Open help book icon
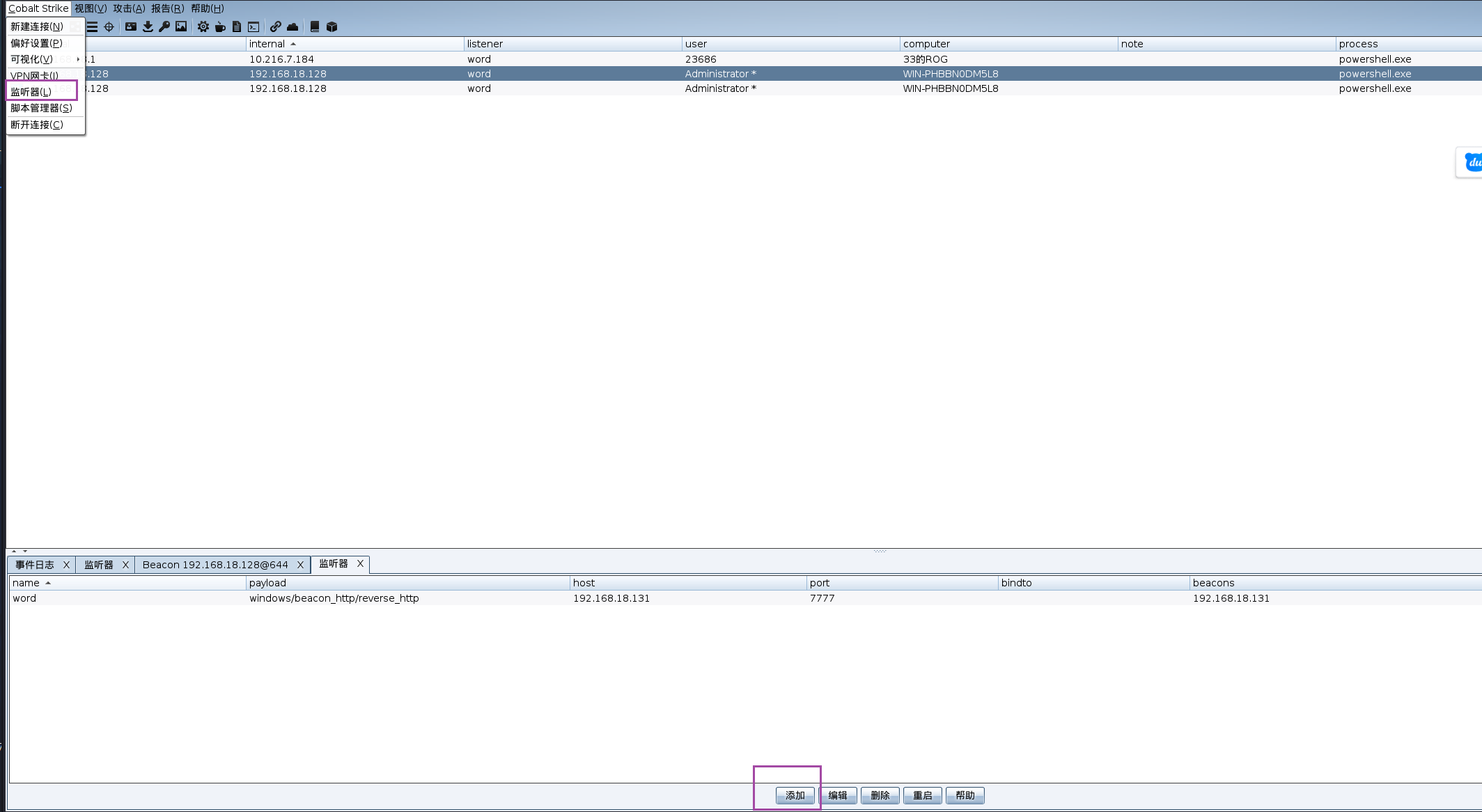The image size is (1482, 812). (x=315, y=27)
